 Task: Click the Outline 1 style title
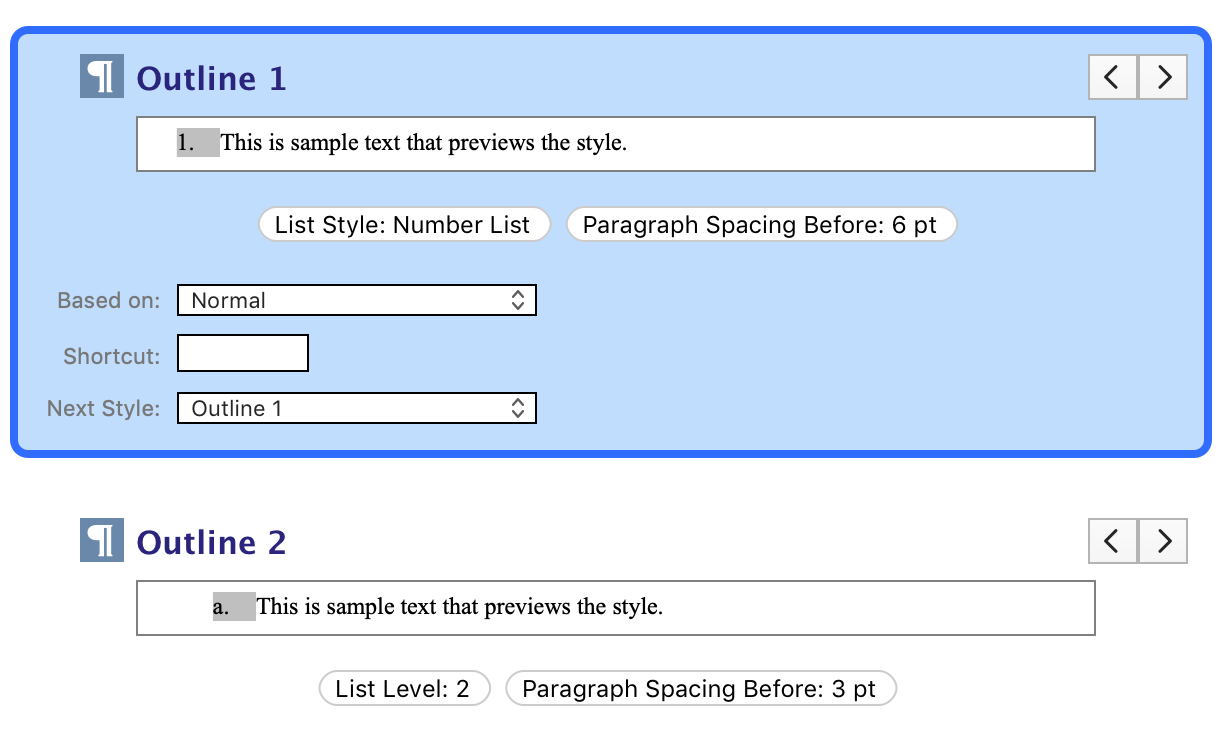[x=211, y=78]
